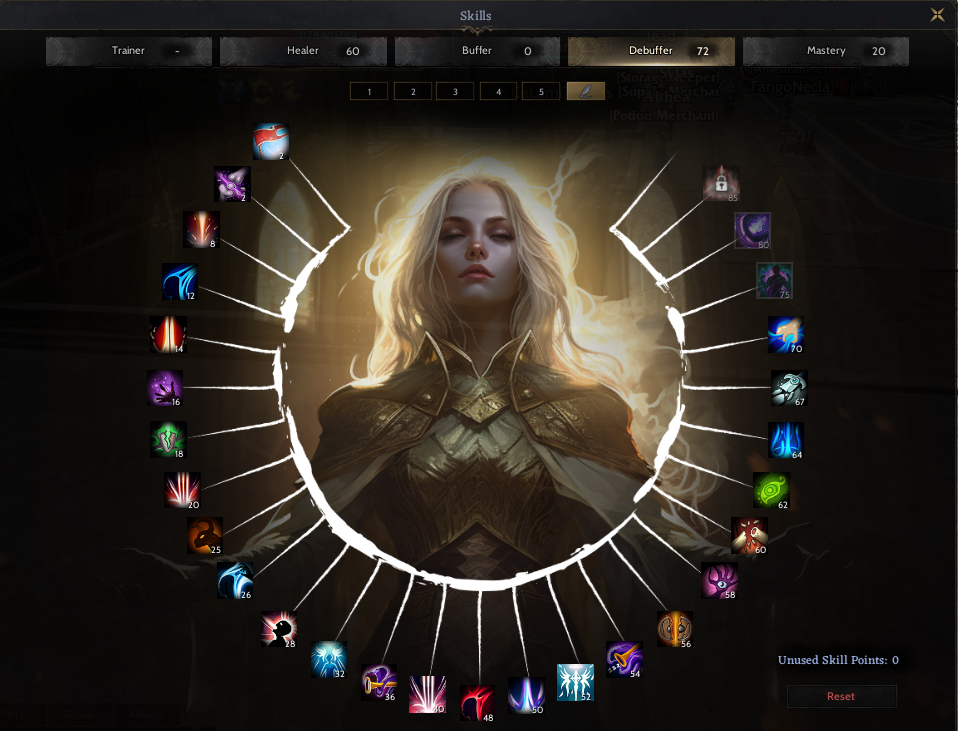Click the locked level 85 skill
The height and width of the screenshot is (731, 958).
point(721,183)
